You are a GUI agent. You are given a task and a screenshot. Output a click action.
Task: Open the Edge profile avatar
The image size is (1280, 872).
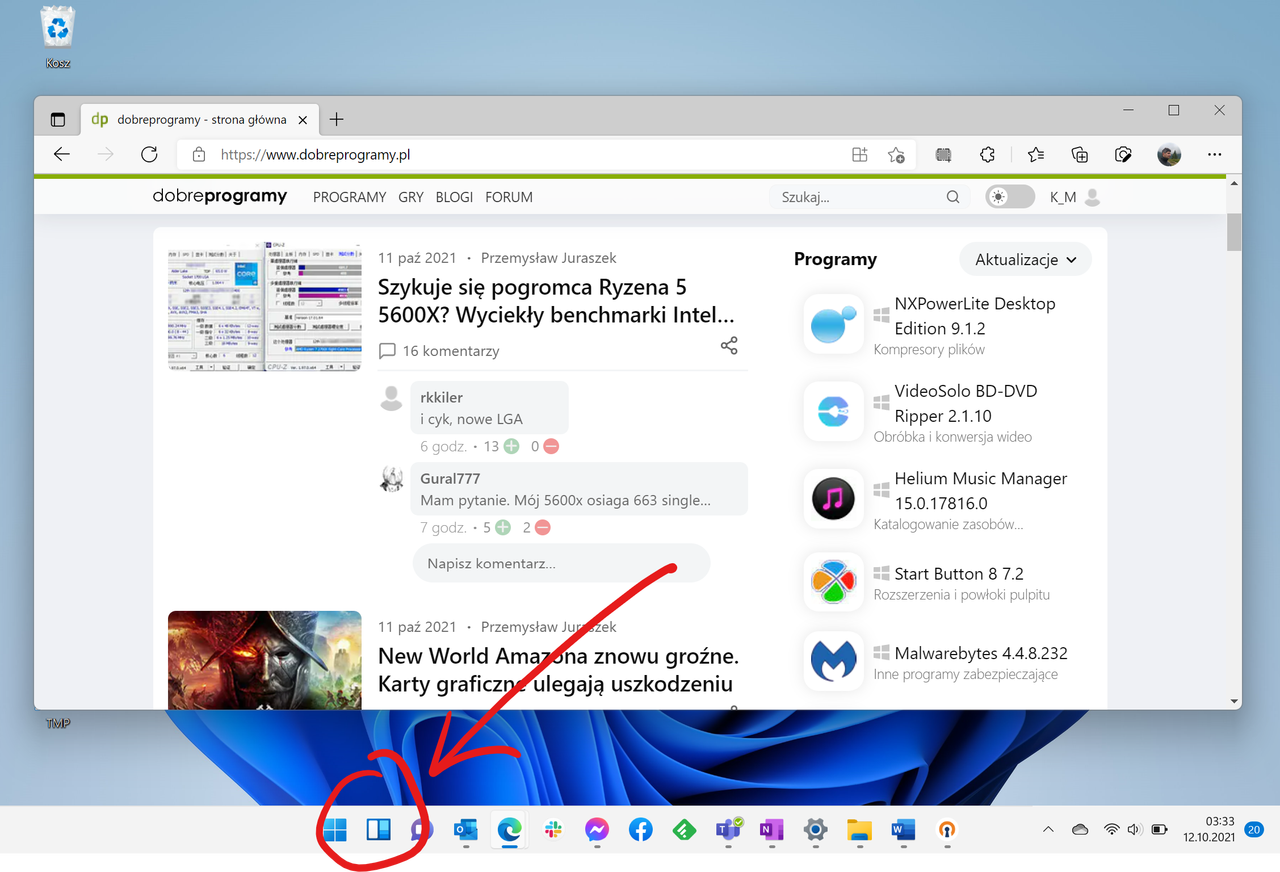[1169, 155]
